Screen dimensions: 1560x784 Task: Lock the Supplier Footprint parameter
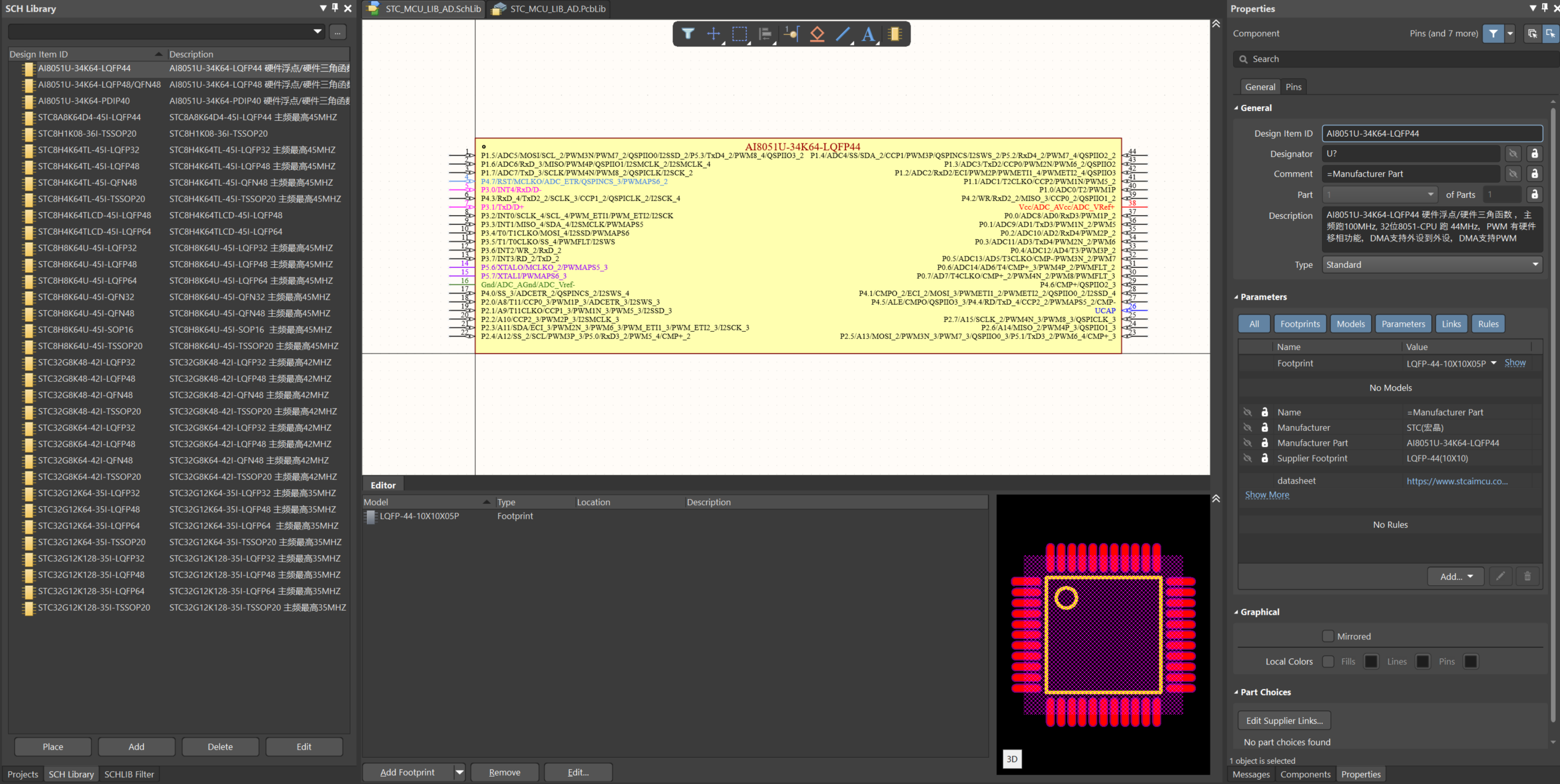click(x=1264, y=458)
